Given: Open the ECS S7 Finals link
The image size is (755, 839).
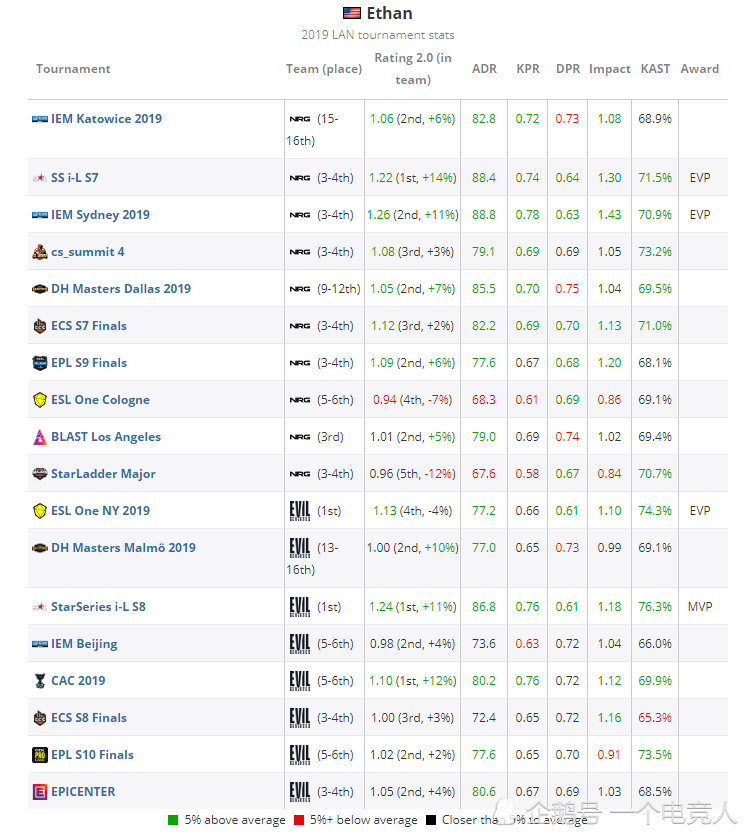Looking at the screenshot, I should pos(89,326).
